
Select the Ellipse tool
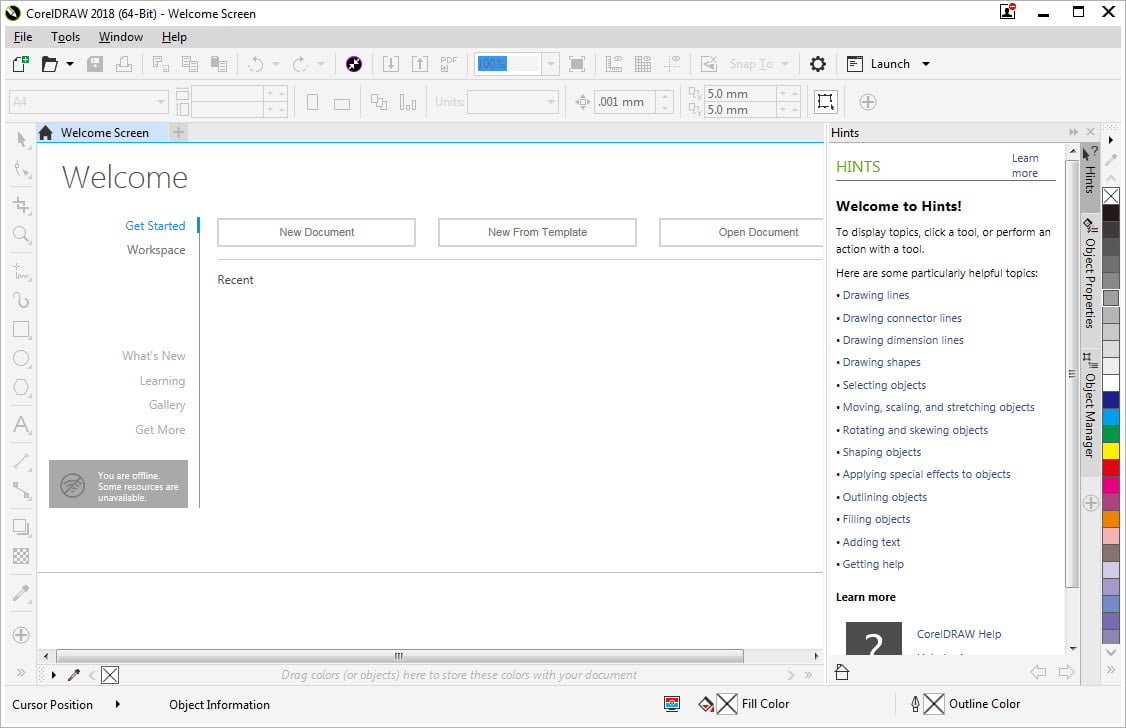click(22, 358)
